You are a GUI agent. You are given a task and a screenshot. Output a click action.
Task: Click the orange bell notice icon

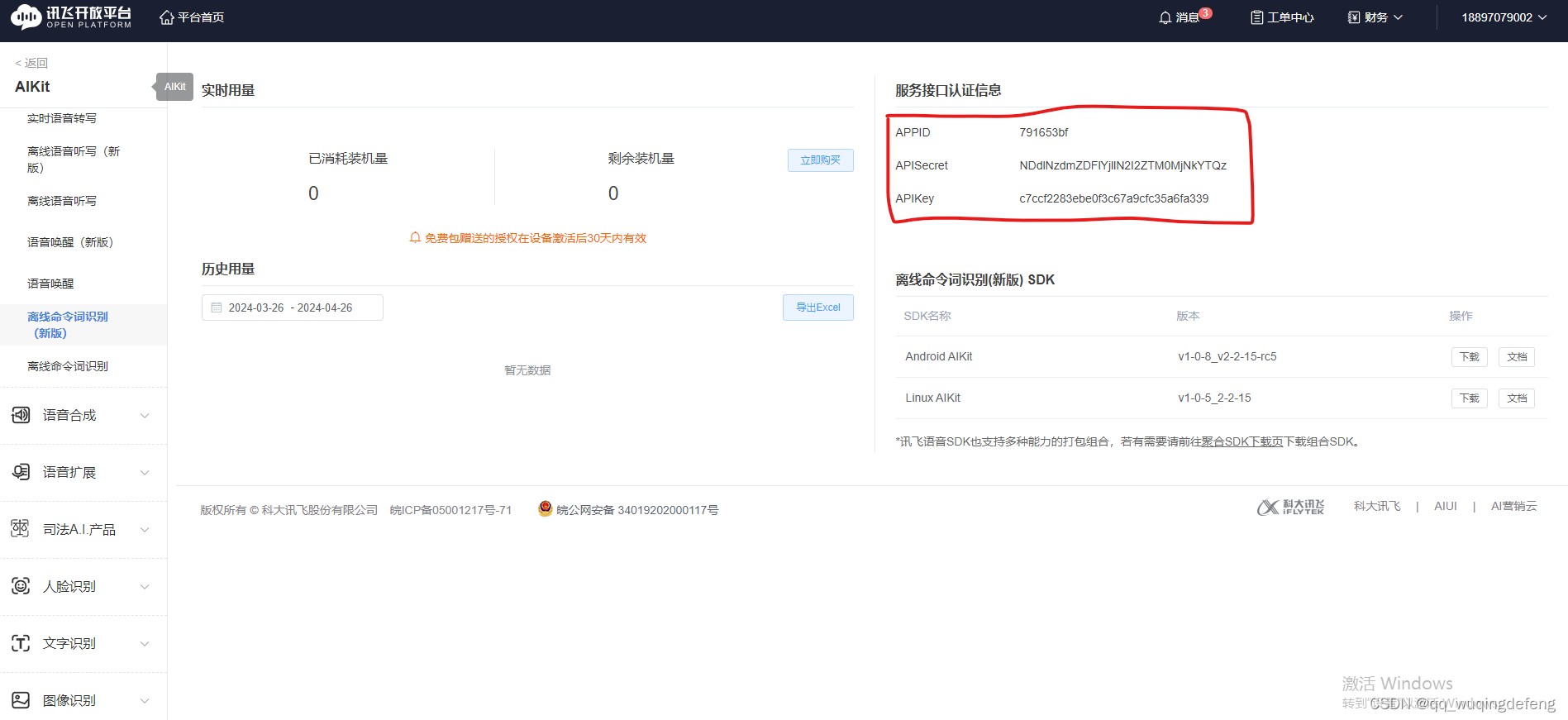(x=415, y=238)
